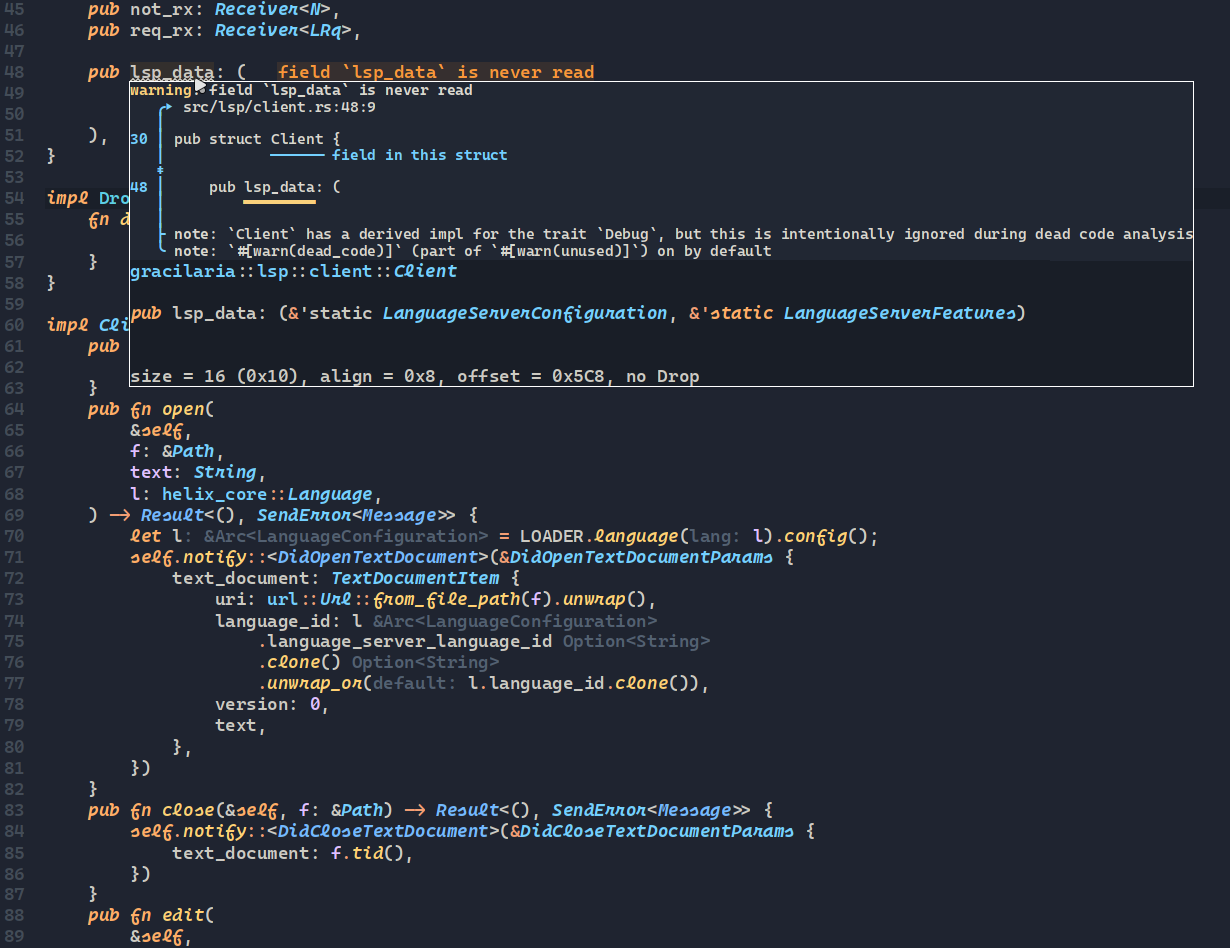Image resolution: width=1230 pixels, height=948 pixels.
Task: Click ".clone()" call on line 76
Action: [x=299, y=662]
